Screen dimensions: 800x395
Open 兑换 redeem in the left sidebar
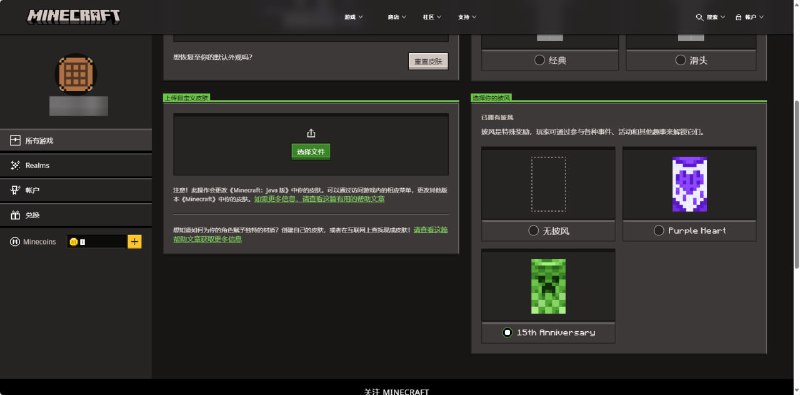[76, 215]
